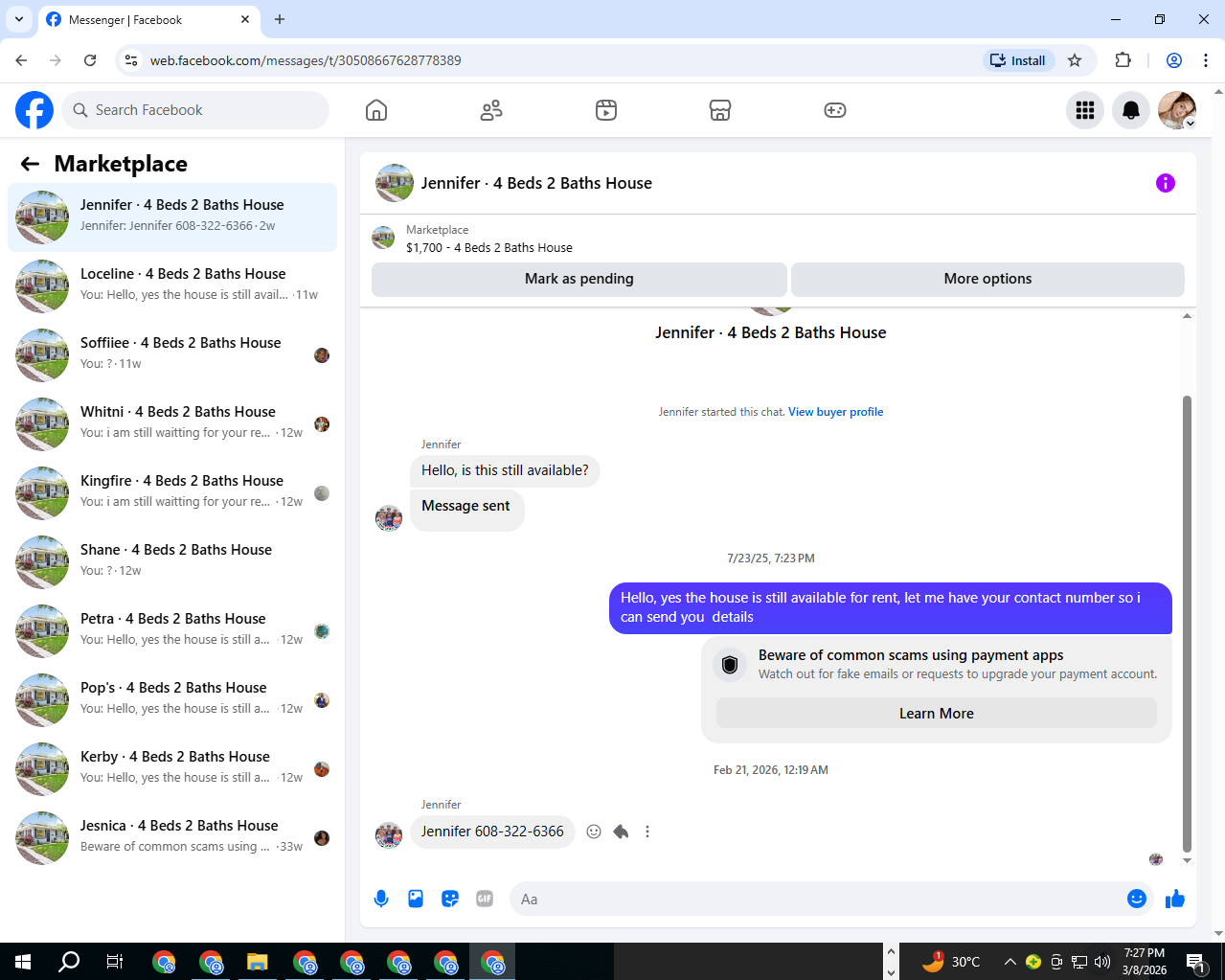Open a new browser tab
Viewport: 1225px width, 980px height.
click(280, 19)
